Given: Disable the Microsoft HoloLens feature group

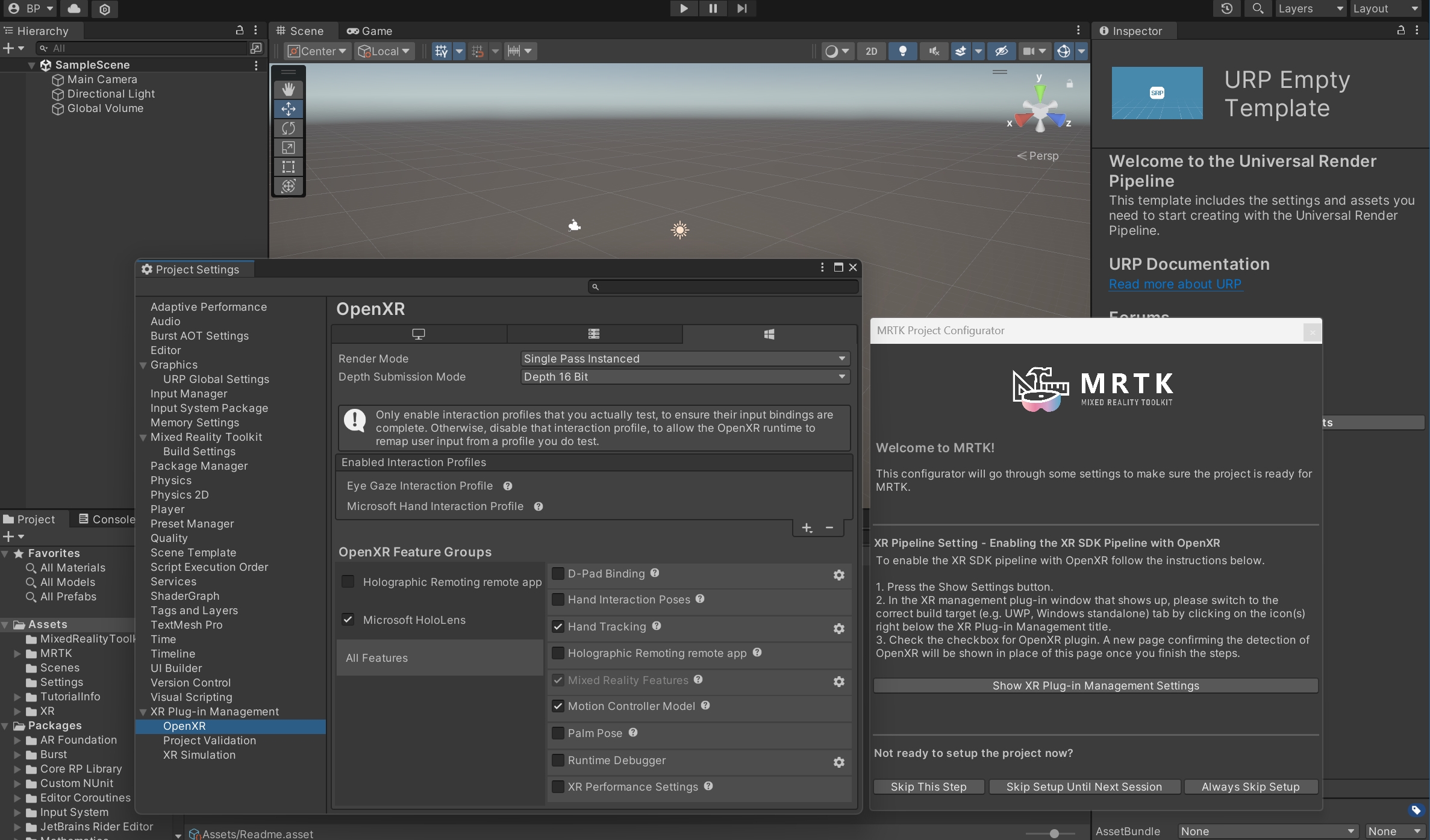Looking at the screenshot, I should pos(348,620).
